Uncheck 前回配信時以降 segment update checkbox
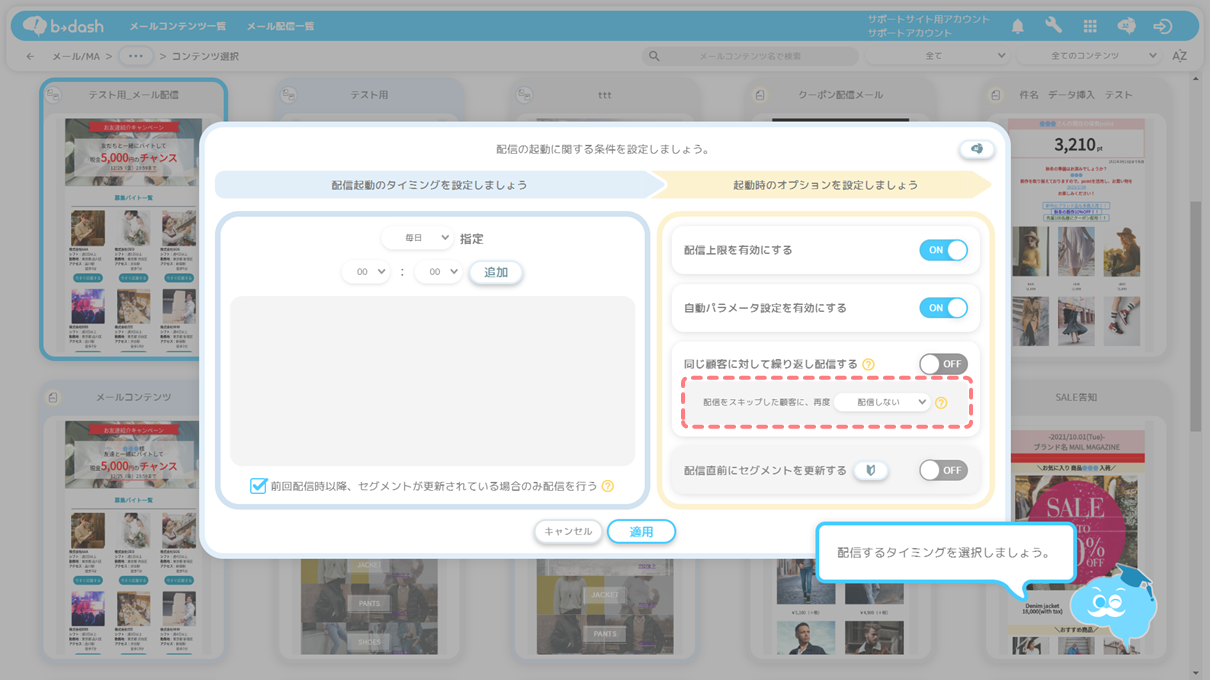The image size is (1210, 680). [258, 486]
